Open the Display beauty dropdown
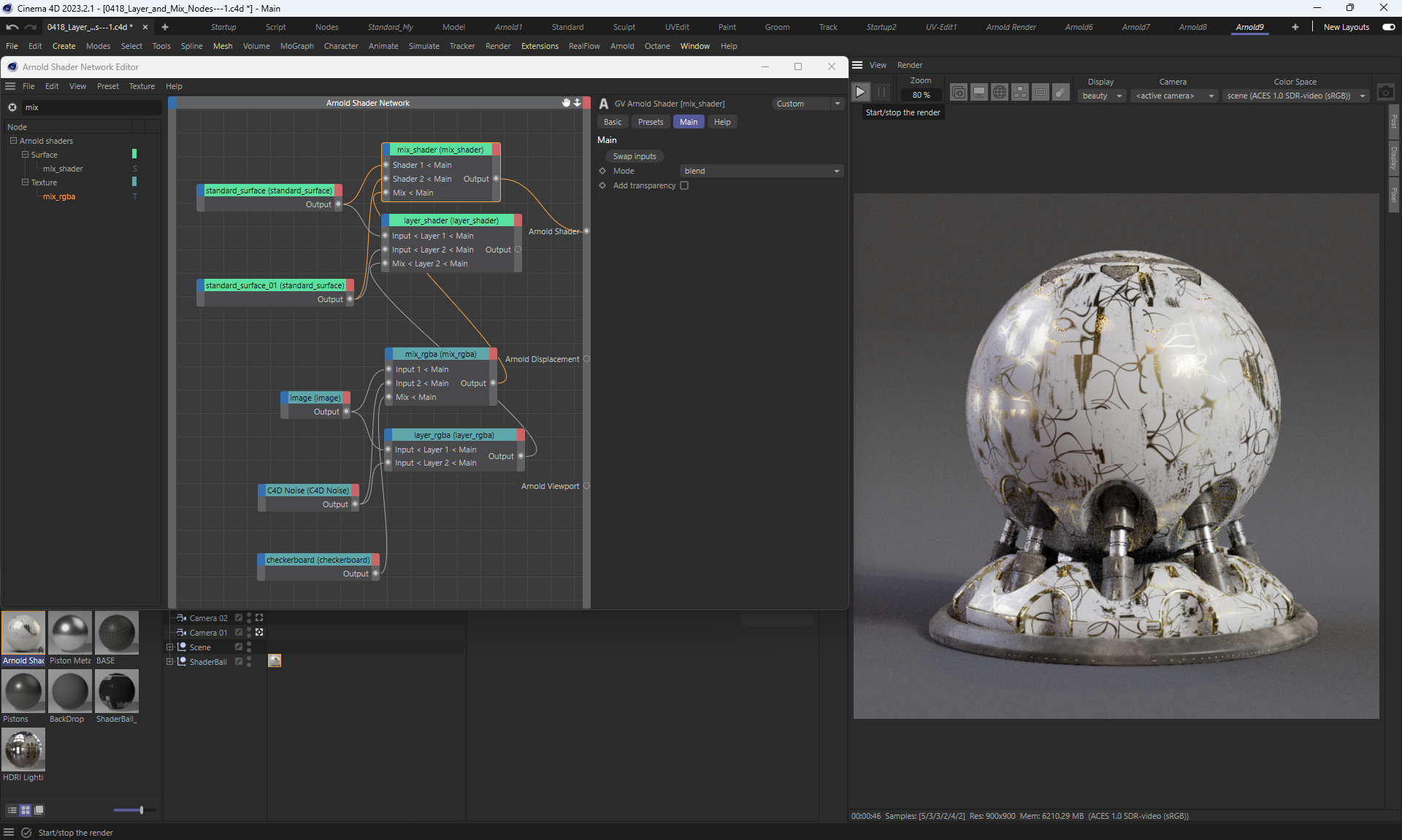The width and height of the screenshot is (1402, 840). pyautogui.click(x=1101, y=96)
